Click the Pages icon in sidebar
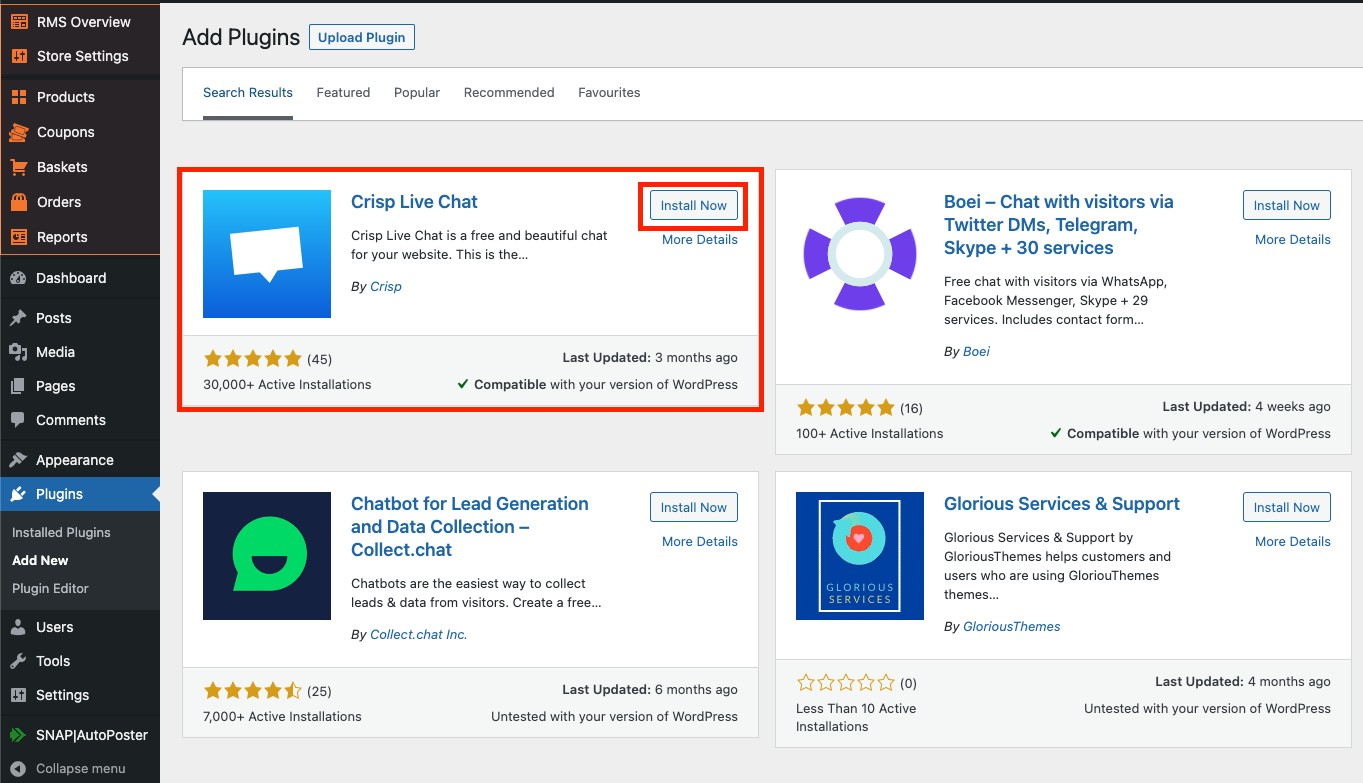1363x783 pixels. click(18, 386)
